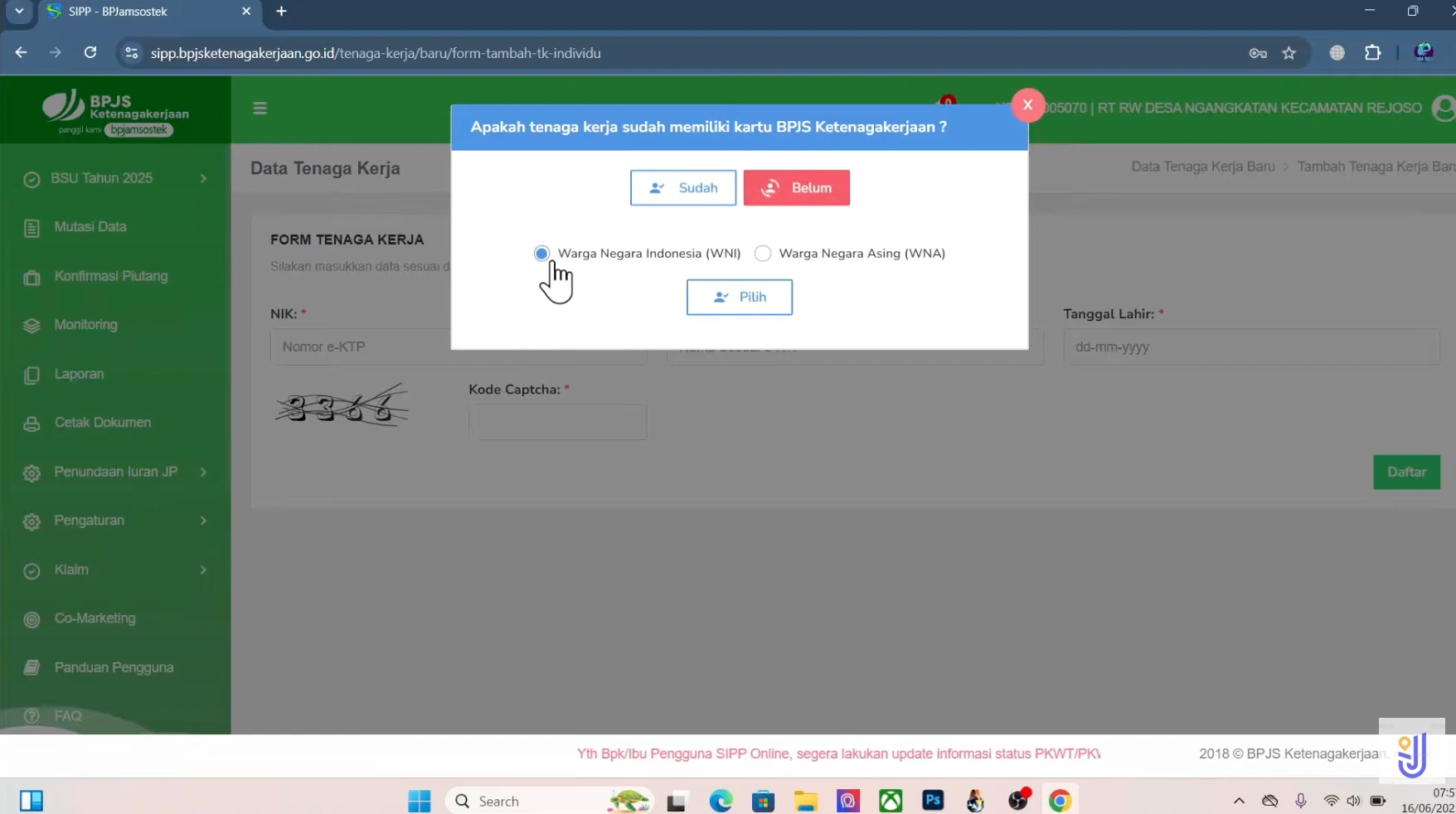Expand the BSU Tahun 2025 sidebar menu

tap(115, 178)
